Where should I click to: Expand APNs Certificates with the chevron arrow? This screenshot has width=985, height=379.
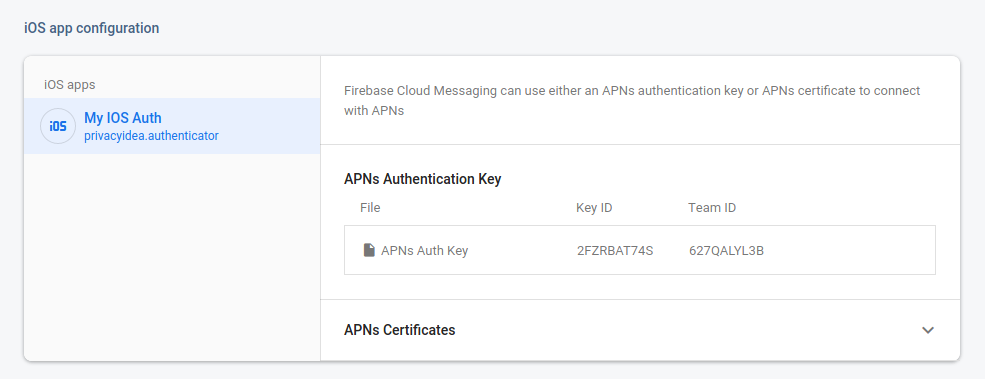[928, 330]
